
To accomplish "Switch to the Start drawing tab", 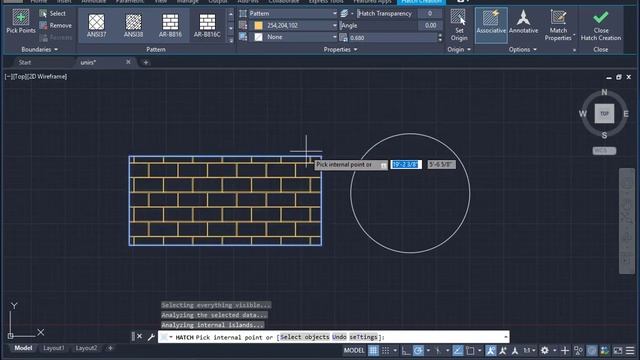I will click(24, 62).
